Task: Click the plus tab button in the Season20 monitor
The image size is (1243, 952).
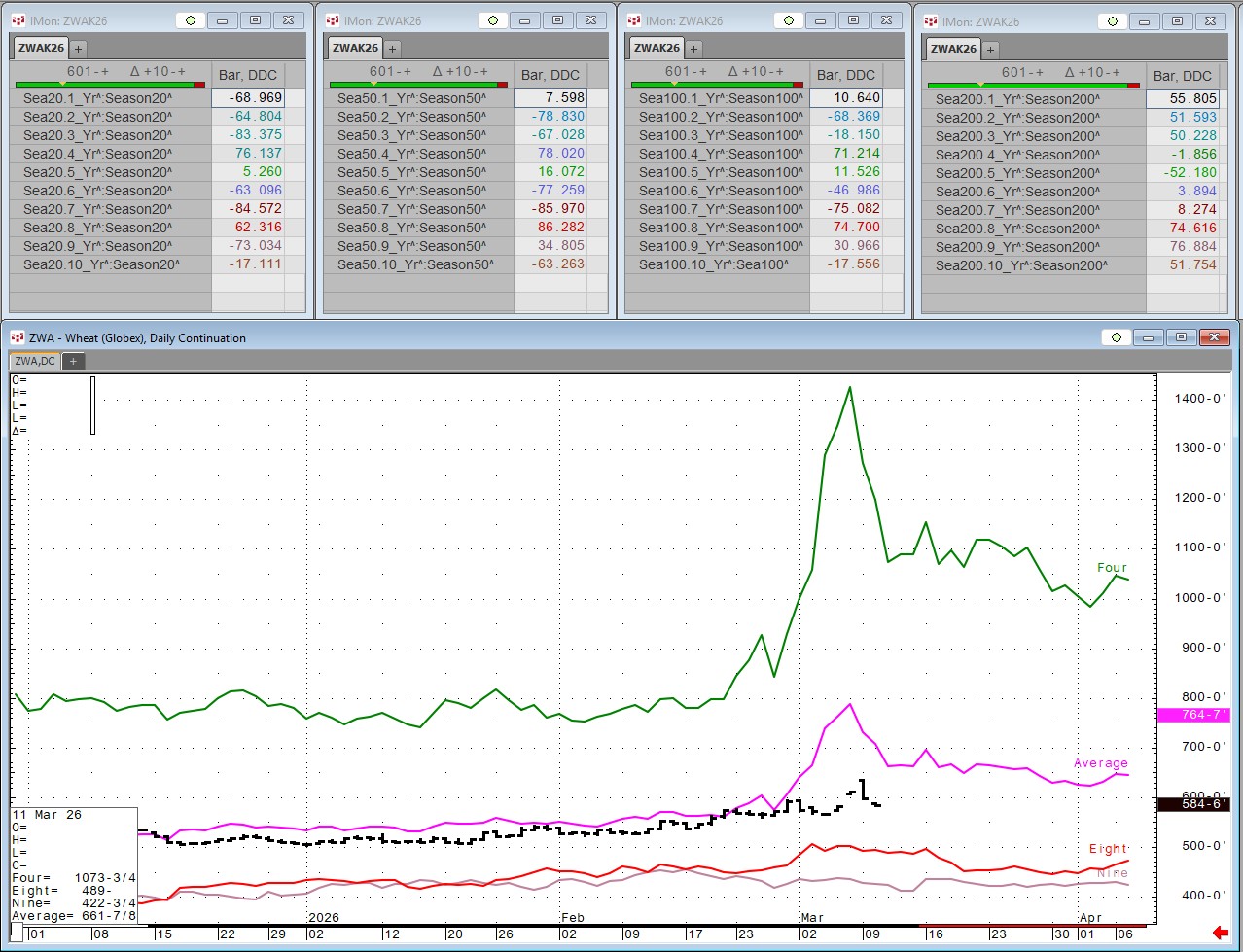Action: [x=78, y=48]
